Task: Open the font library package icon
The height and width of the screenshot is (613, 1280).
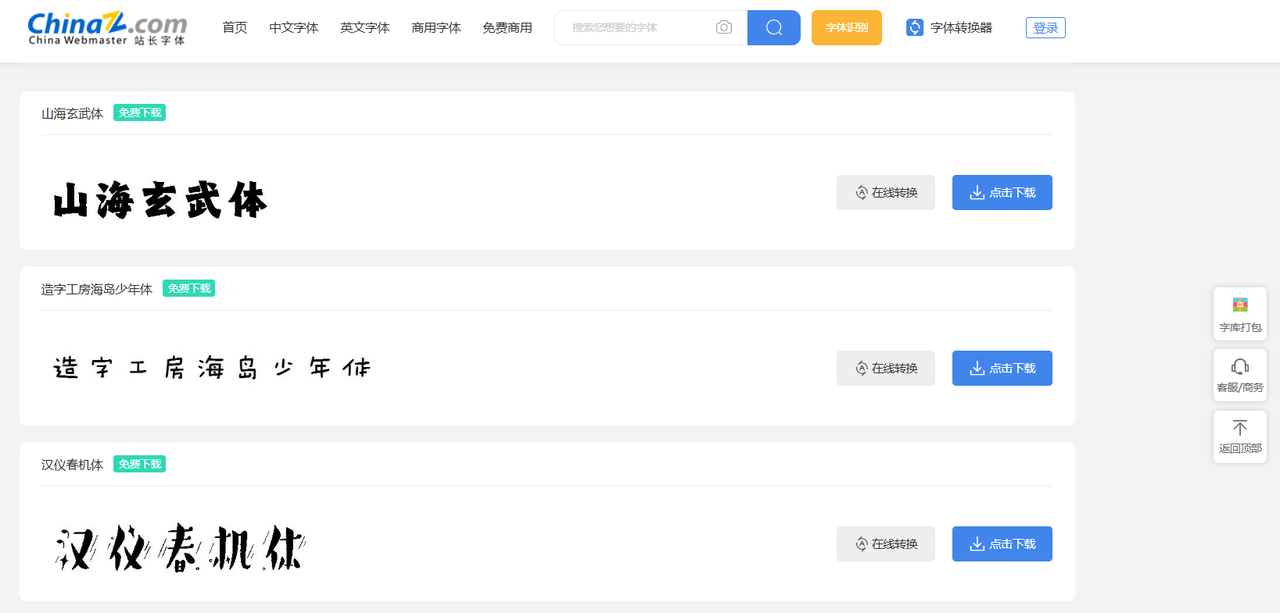Action: tap(1239, 306)
